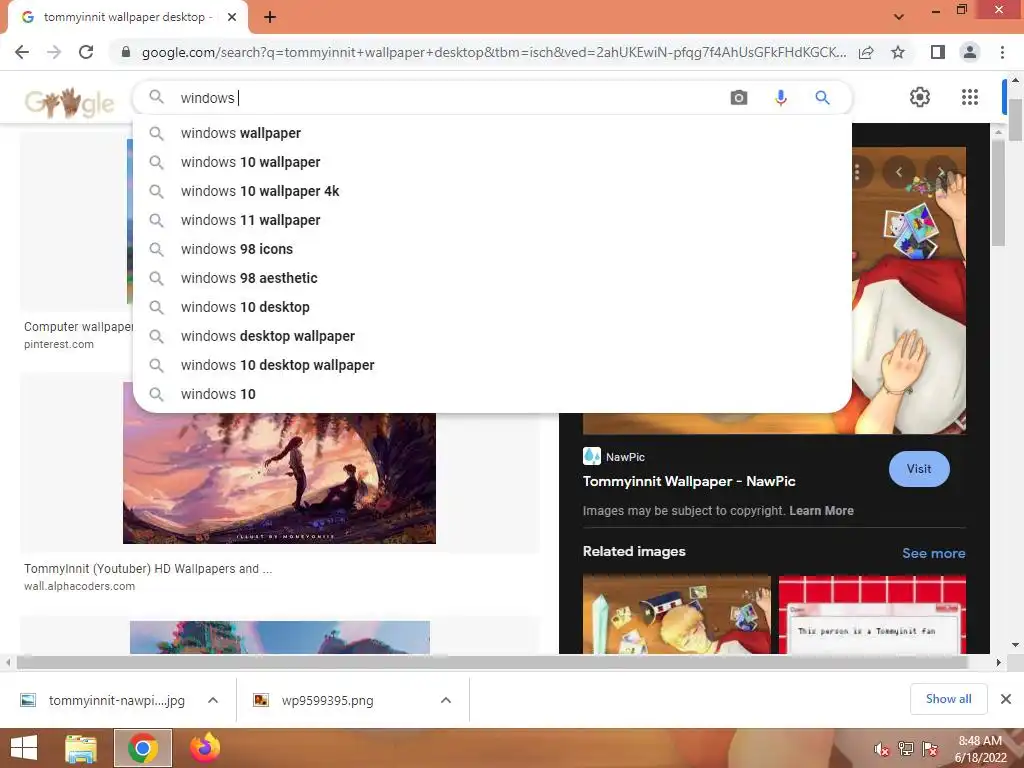Screen dimensions: 1024x768
Task: Click the Google doodle logo
Action: (x=69, y=103)
